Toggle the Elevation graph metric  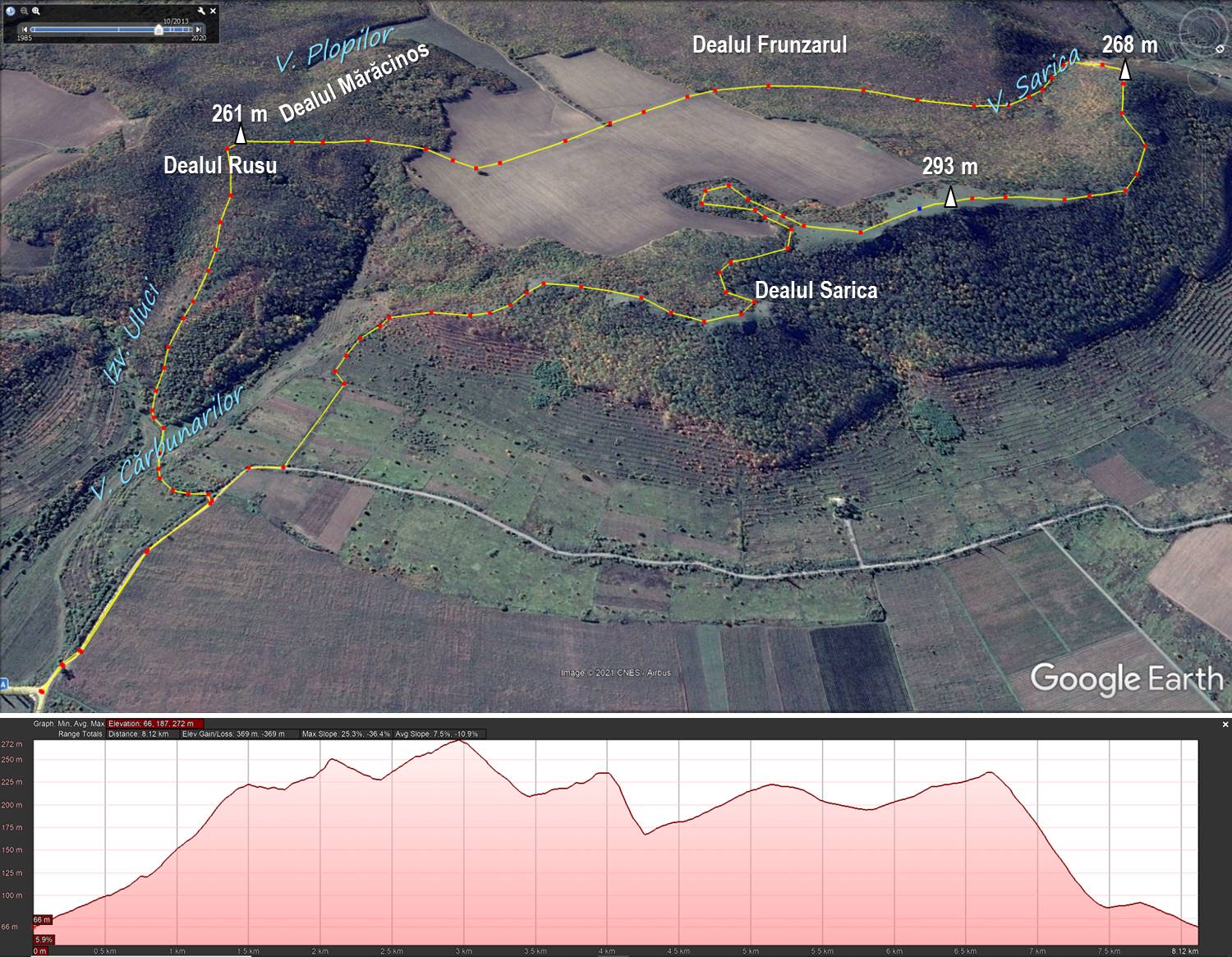155,724
